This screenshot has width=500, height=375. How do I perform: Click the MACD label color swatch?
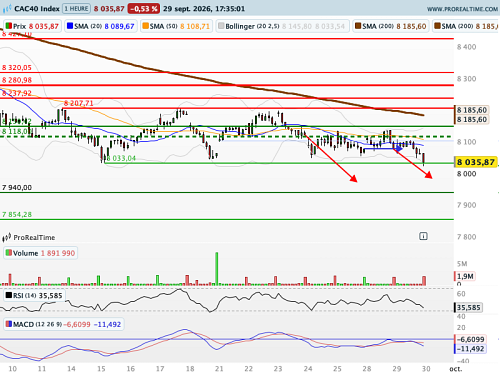pyautogui.click(x=9, y=324)
